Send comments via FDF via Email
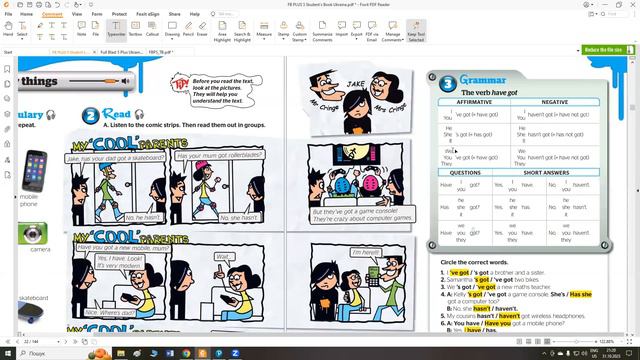The width and height of the screenshot is (640, 360). (x=372, y=31)
